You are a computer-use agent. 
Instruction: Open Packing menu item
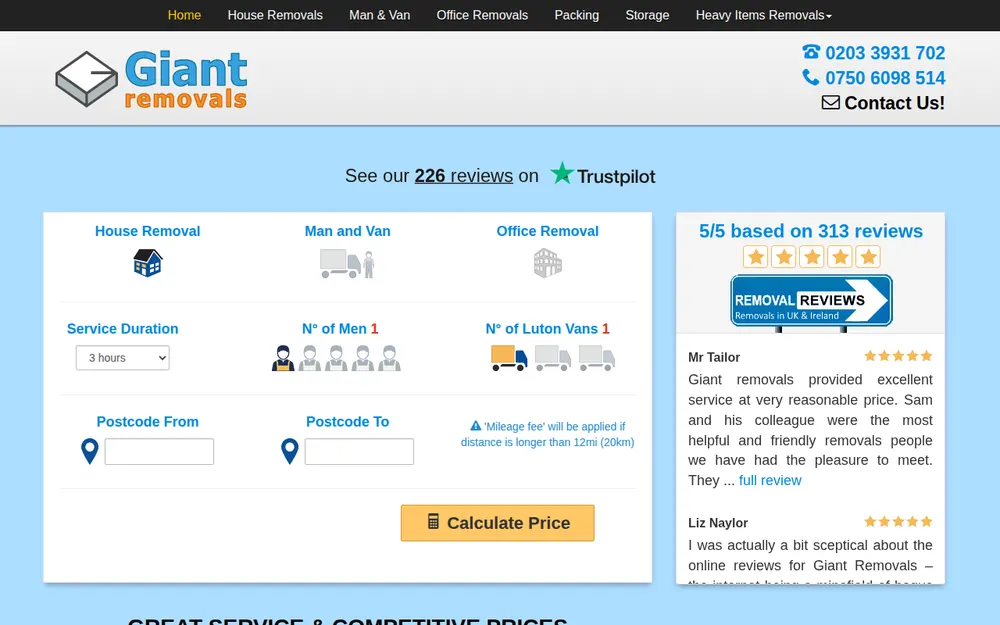tap(577, 15)
